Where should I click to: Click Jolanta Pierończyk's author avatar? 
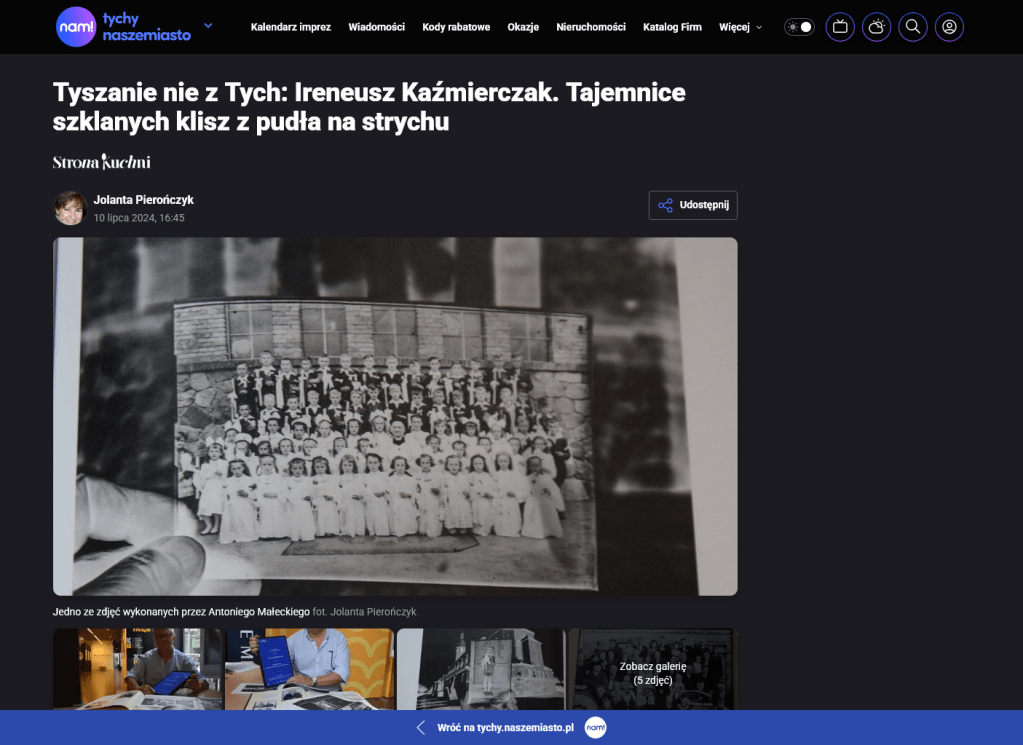click(70, 208)
